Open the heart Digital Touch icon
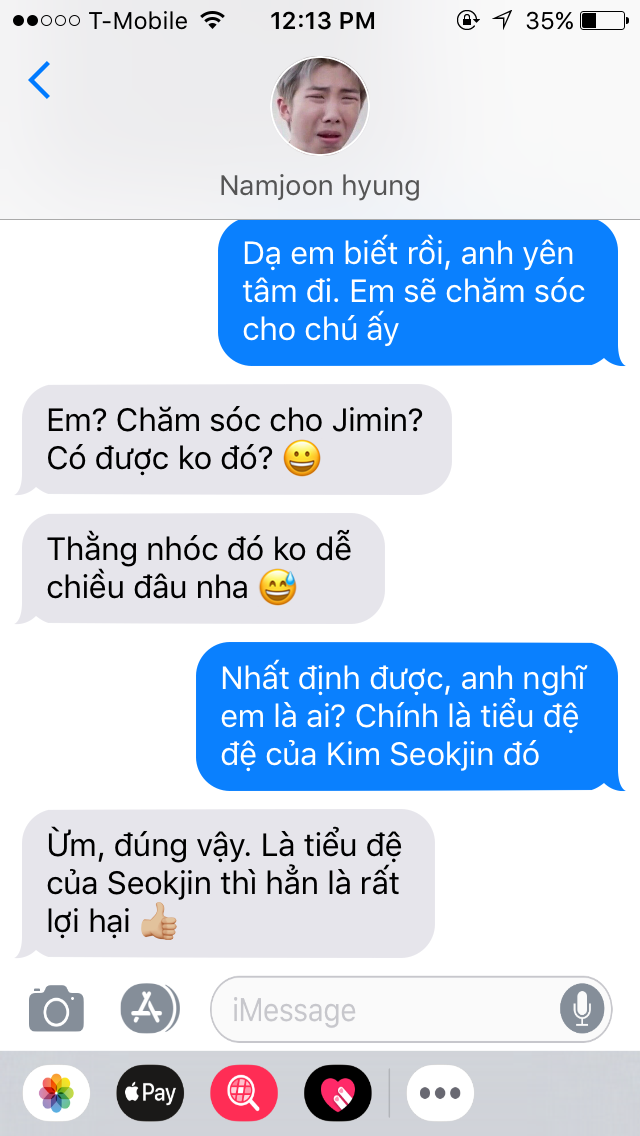The width and height of the screenshot is (640, 1136). 338,1093
